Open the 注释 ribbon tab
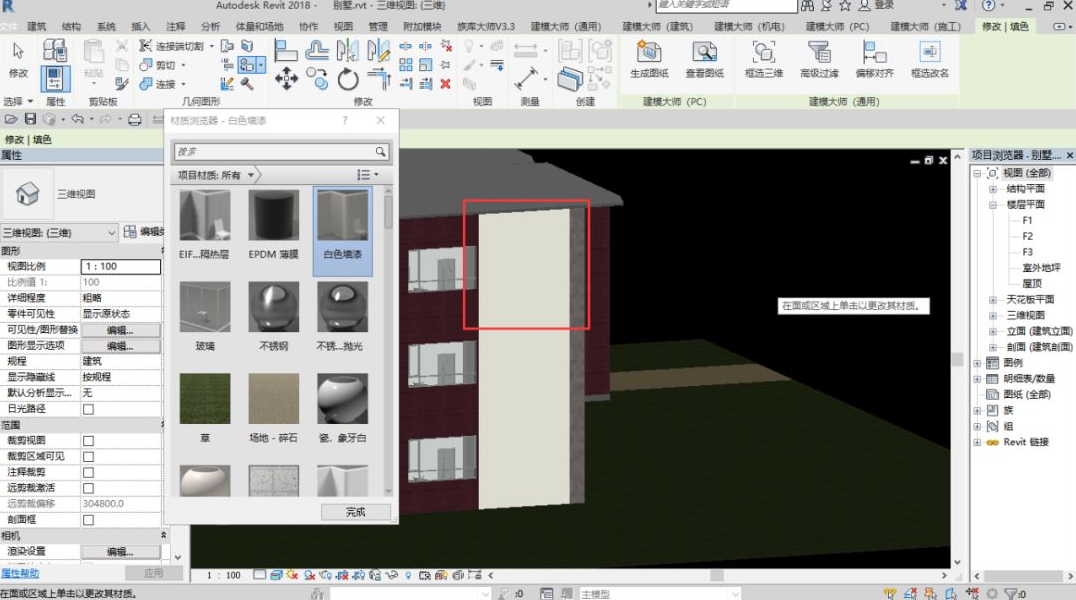Viewport: 1076px width, 600px height. (176, 27)
